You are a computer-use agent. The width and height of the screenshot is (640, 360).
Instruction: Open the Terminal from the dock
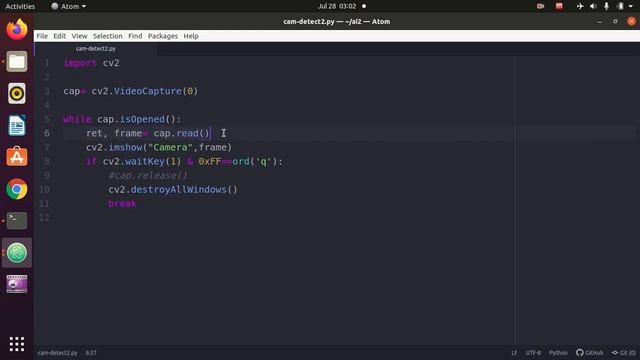[17, 220]
